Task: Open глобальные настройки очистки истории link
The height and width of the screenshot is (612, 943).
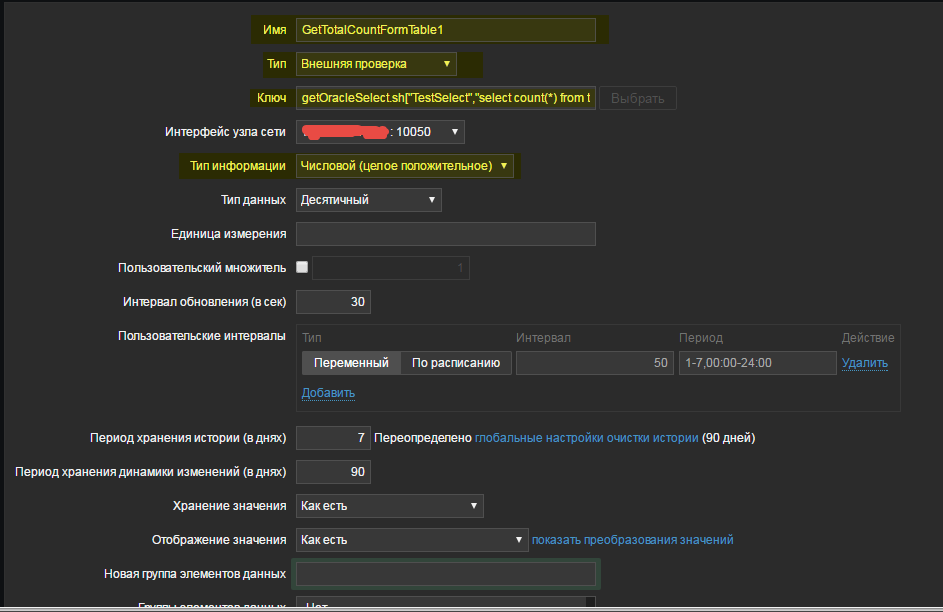Action: [x=586, y=438]
